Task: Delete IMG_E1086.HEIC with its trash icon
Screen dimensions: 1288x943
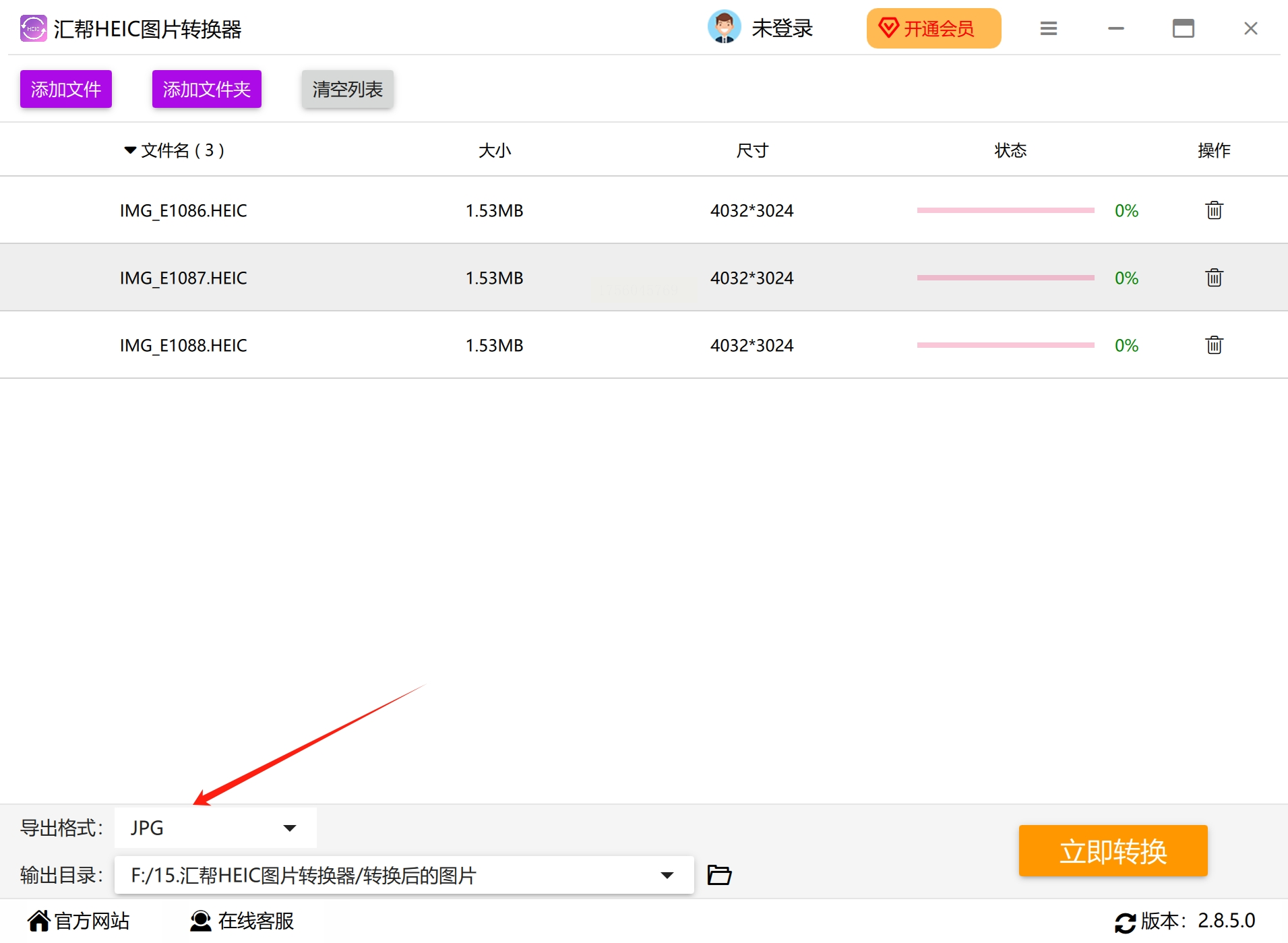Action: click(x=1214, y=210)
